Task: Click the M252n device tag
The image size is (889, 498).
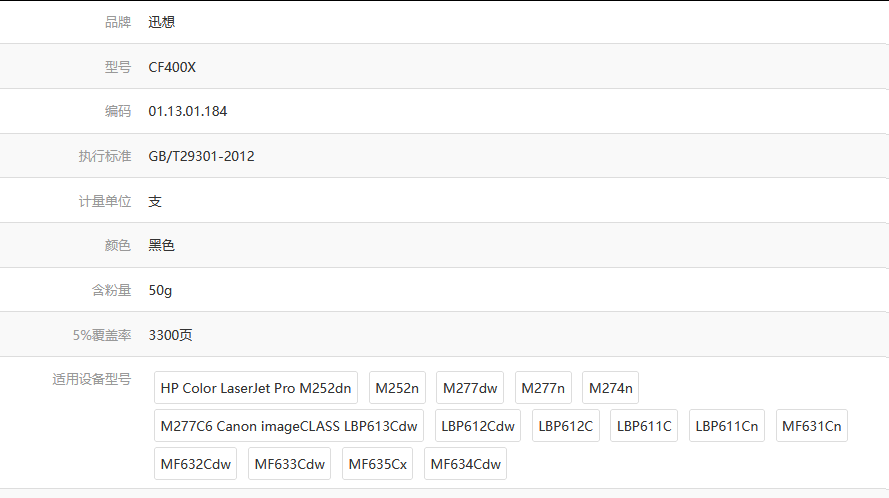Action: click(x=397, y=388)
